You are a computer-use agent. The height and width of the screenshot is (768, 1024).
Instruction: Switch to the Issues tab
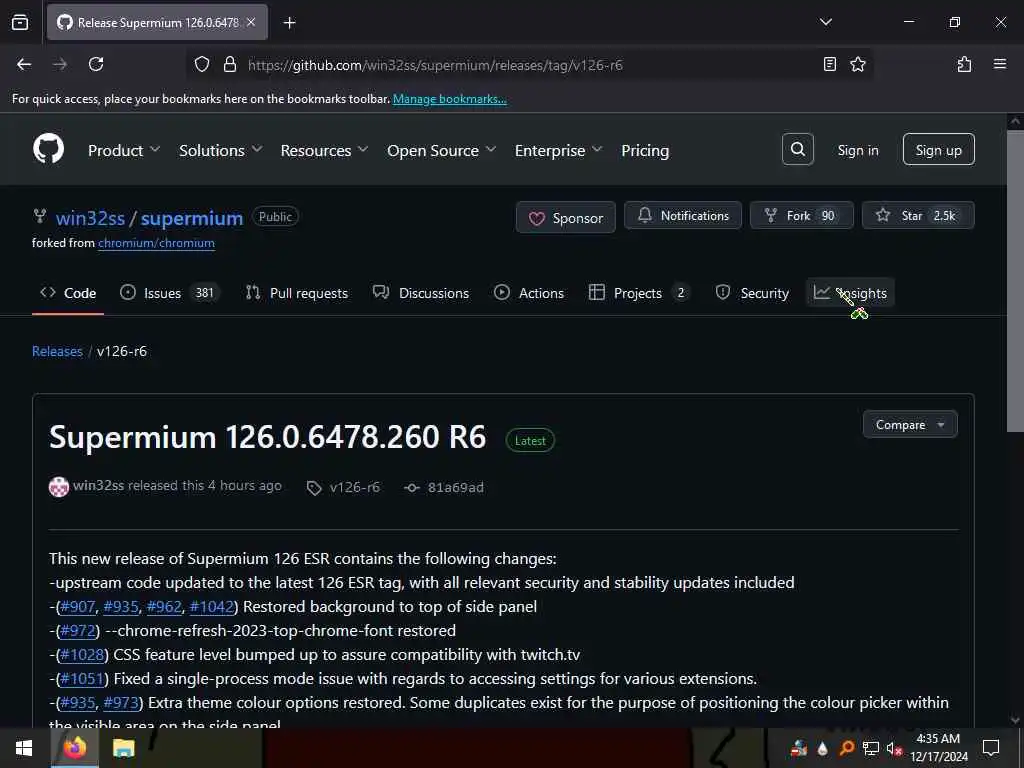pyautogui.click(x=168, y=293)
